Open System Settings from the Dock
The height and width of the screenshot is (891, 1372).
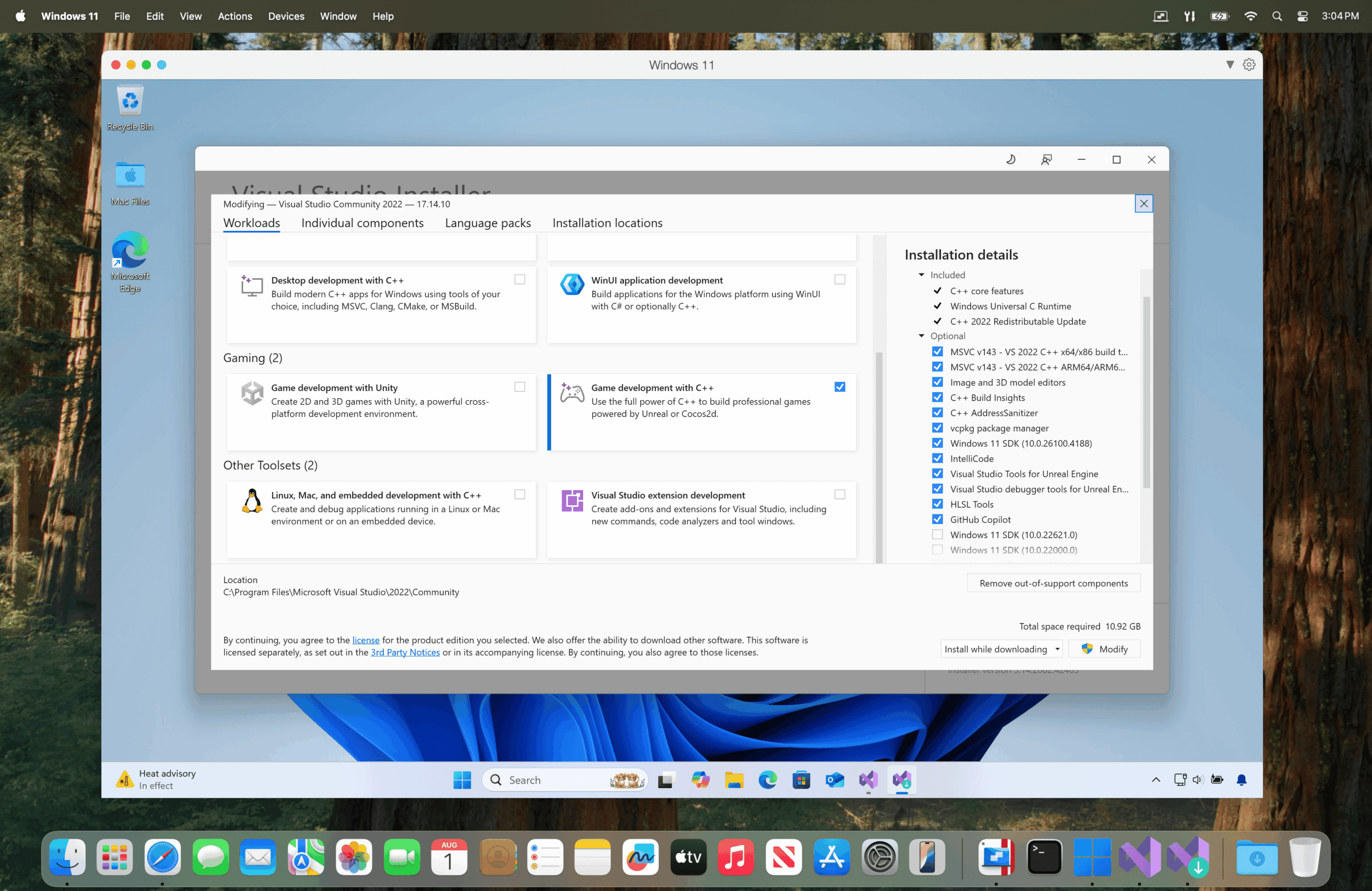tap(879, 857)
